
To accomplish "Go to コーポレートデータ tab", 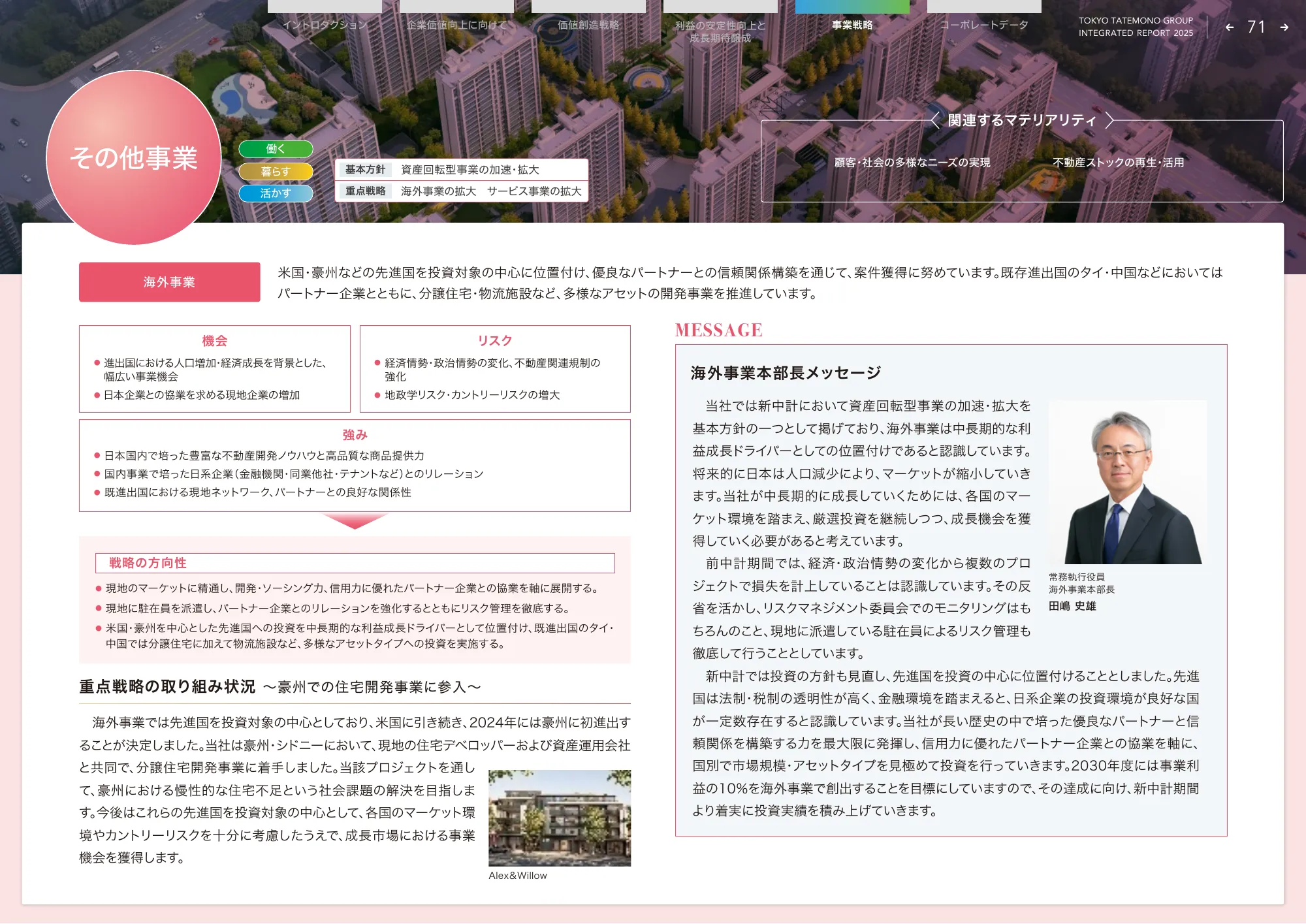I will tap(984, 25).
